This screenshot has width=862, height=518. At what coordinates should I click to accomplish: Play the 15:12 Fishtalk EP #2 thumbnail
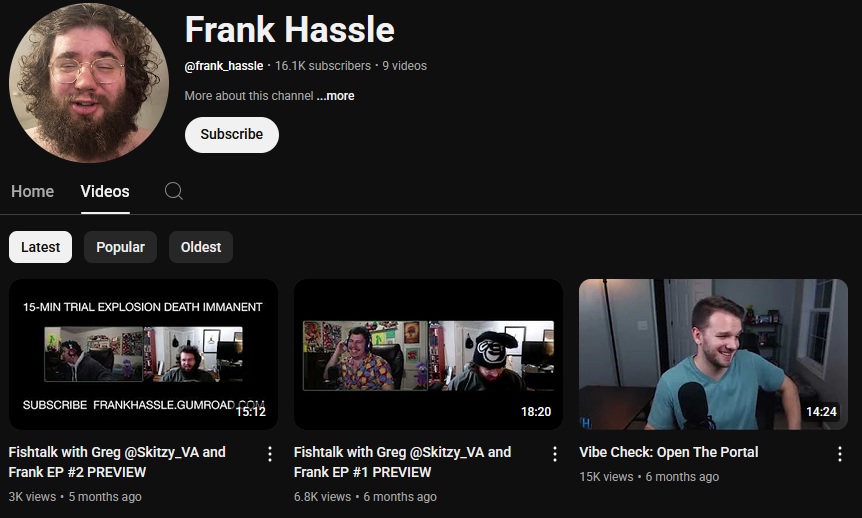tap(143, 354)
